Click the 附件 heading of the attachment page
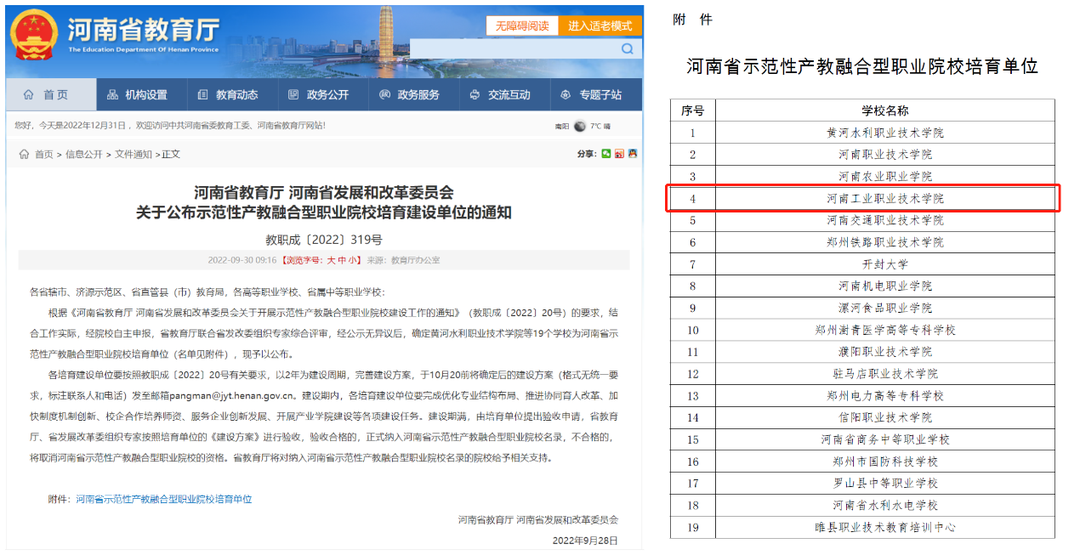Viewport: 1080px width, 555px height. click(692, 20)
